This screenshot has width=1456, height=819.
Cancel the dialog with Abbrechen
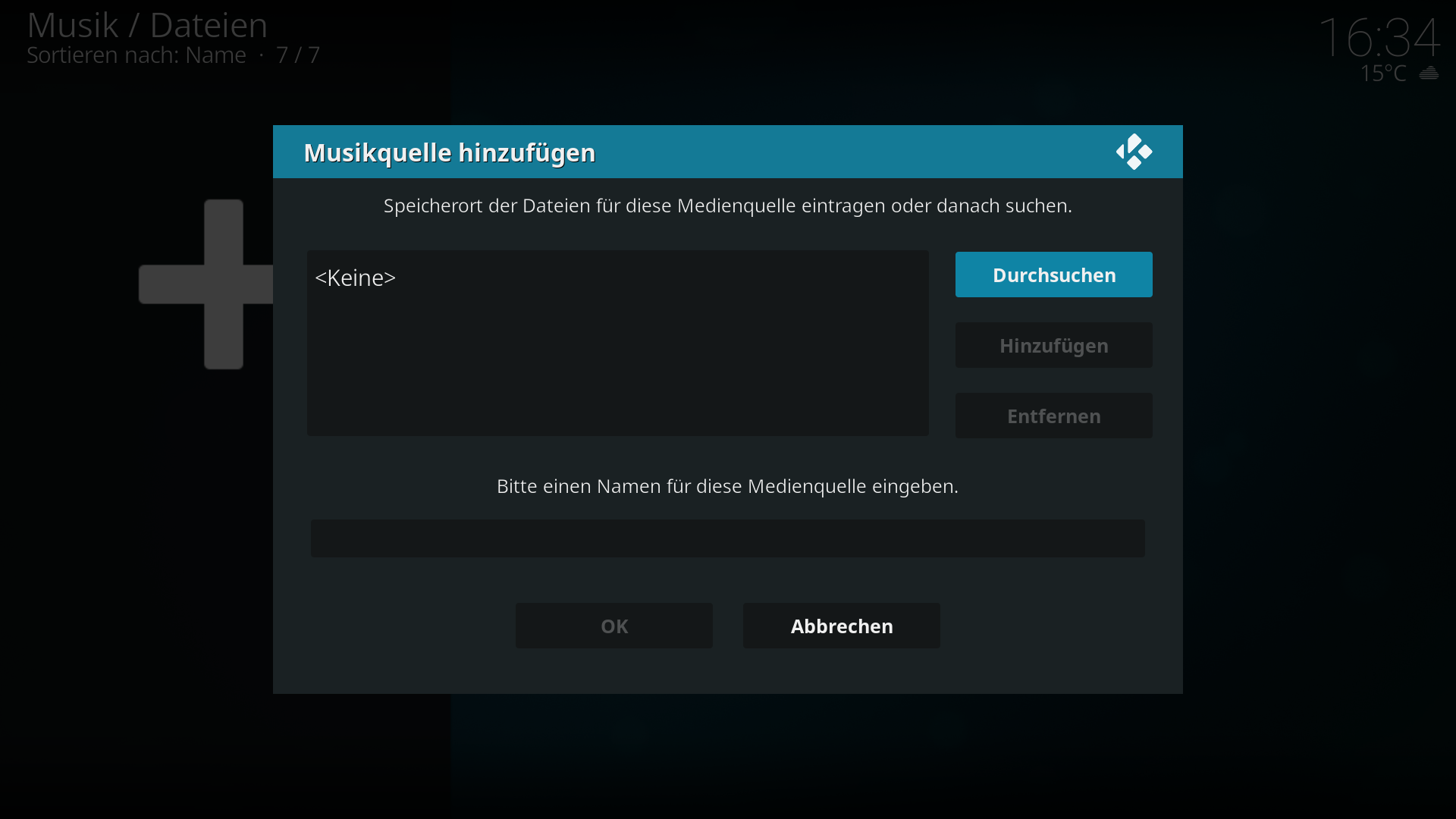841,626
